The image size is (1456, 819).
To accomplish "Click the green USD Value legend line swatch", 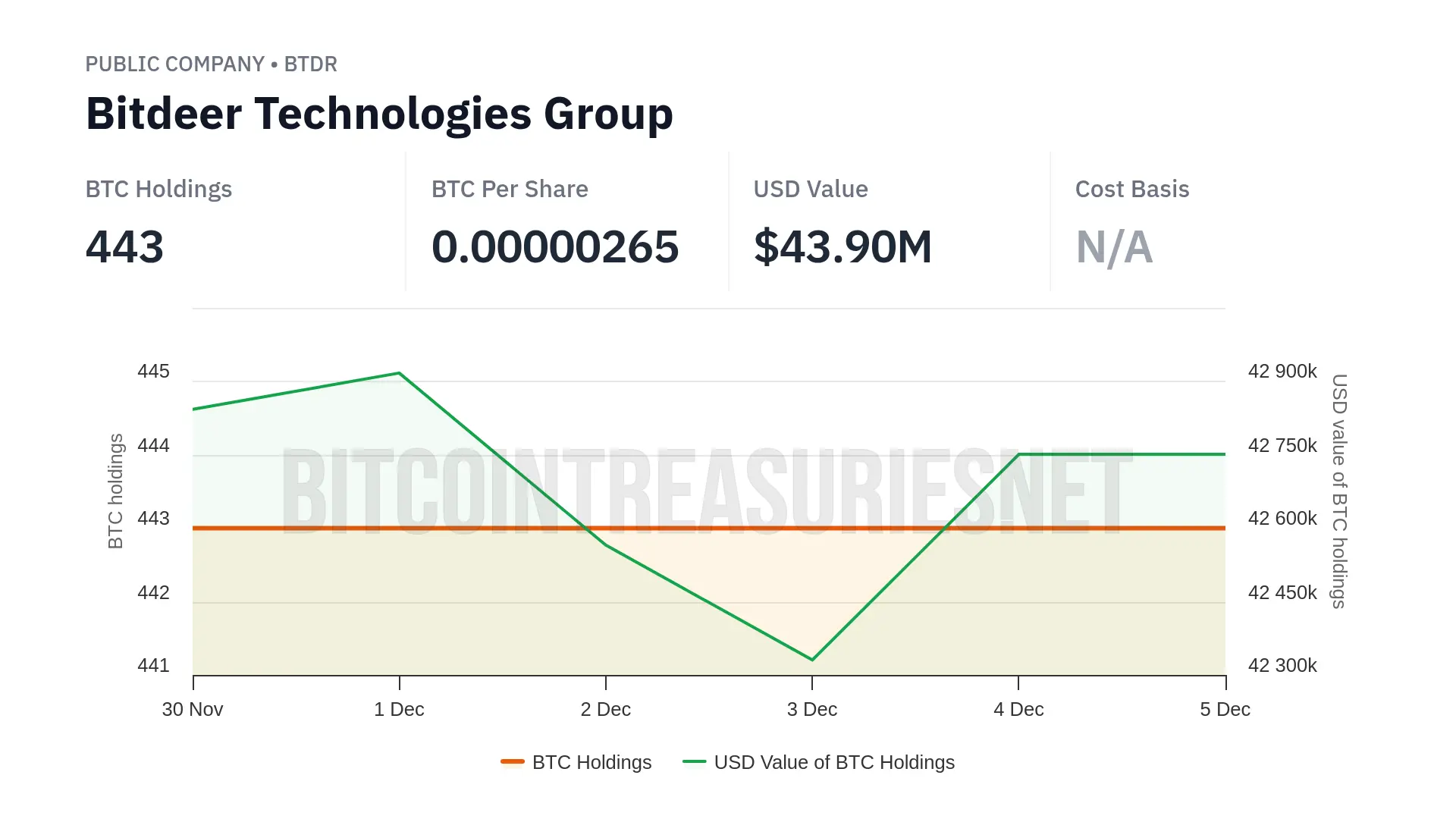I will [x=694, y=761].
